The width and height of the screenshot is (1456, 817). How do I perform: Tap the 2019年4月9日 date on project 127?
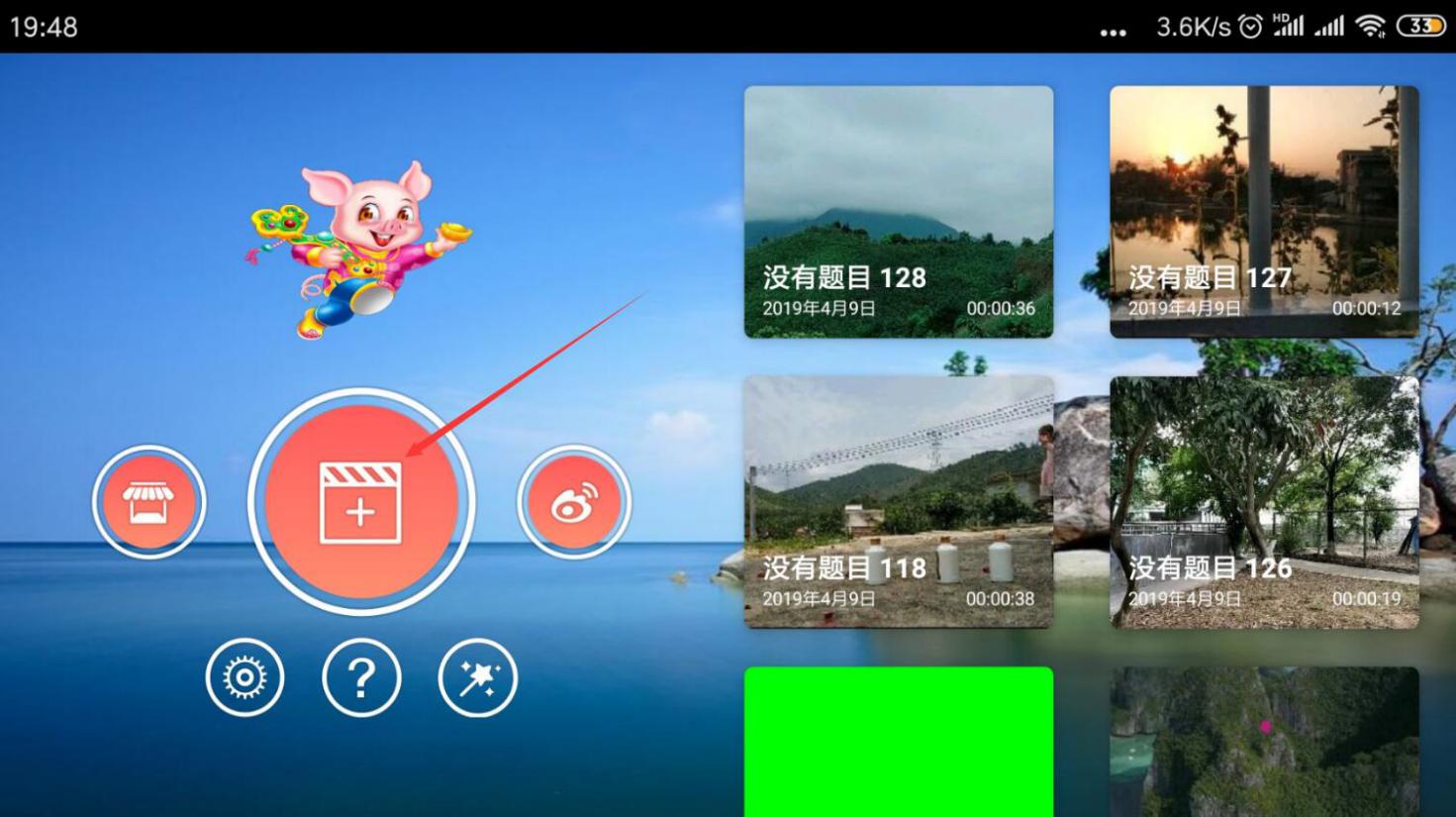(x=1184, y=309)
